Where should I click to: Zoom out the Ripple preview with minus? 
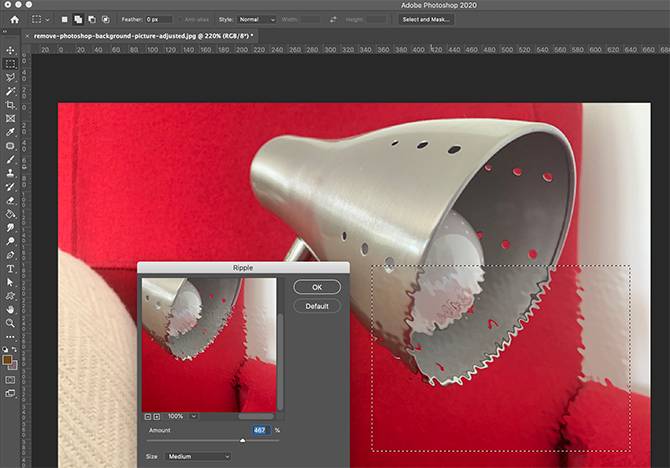(147, 416)
